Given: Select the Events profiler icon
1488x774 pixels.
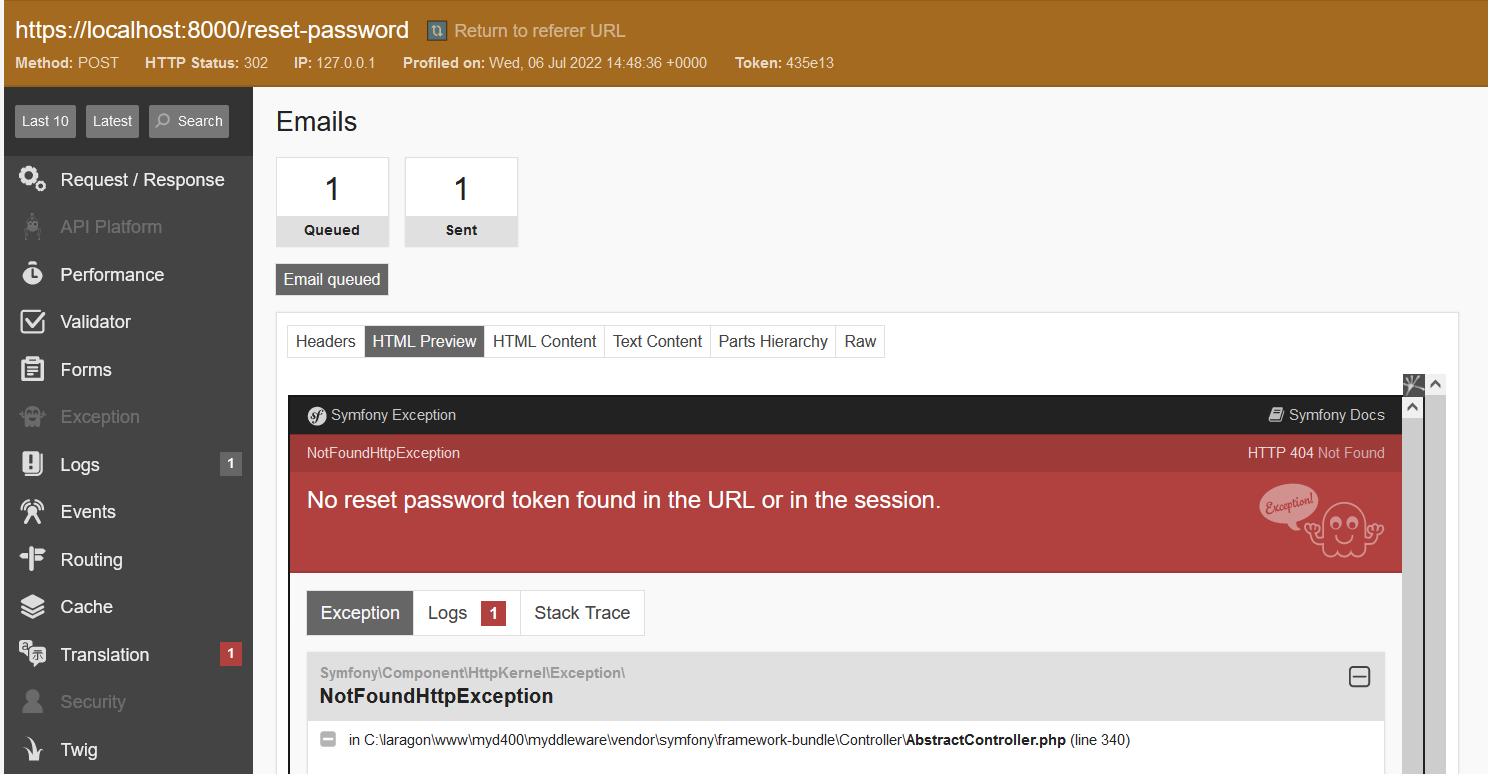Looking at the screenshot, I should coord(88,511).
